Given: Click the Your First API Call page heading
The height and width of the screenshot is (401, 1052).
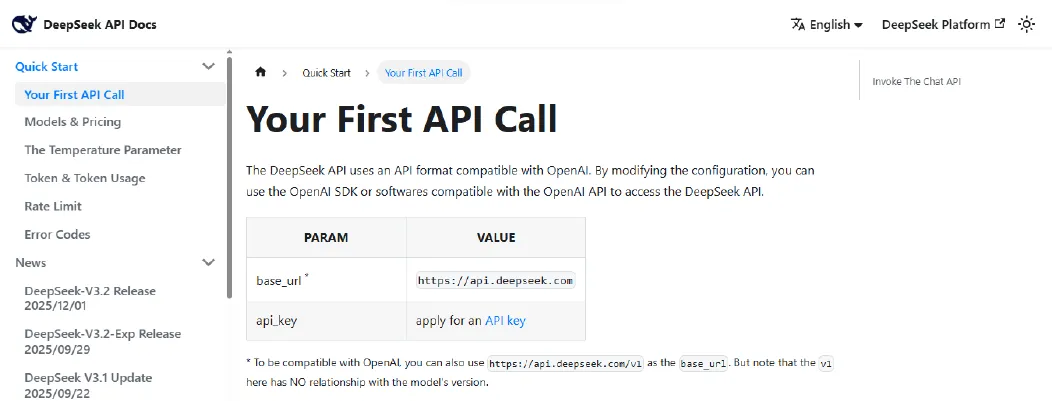Looking at the screenshot, I should point(402,119).
